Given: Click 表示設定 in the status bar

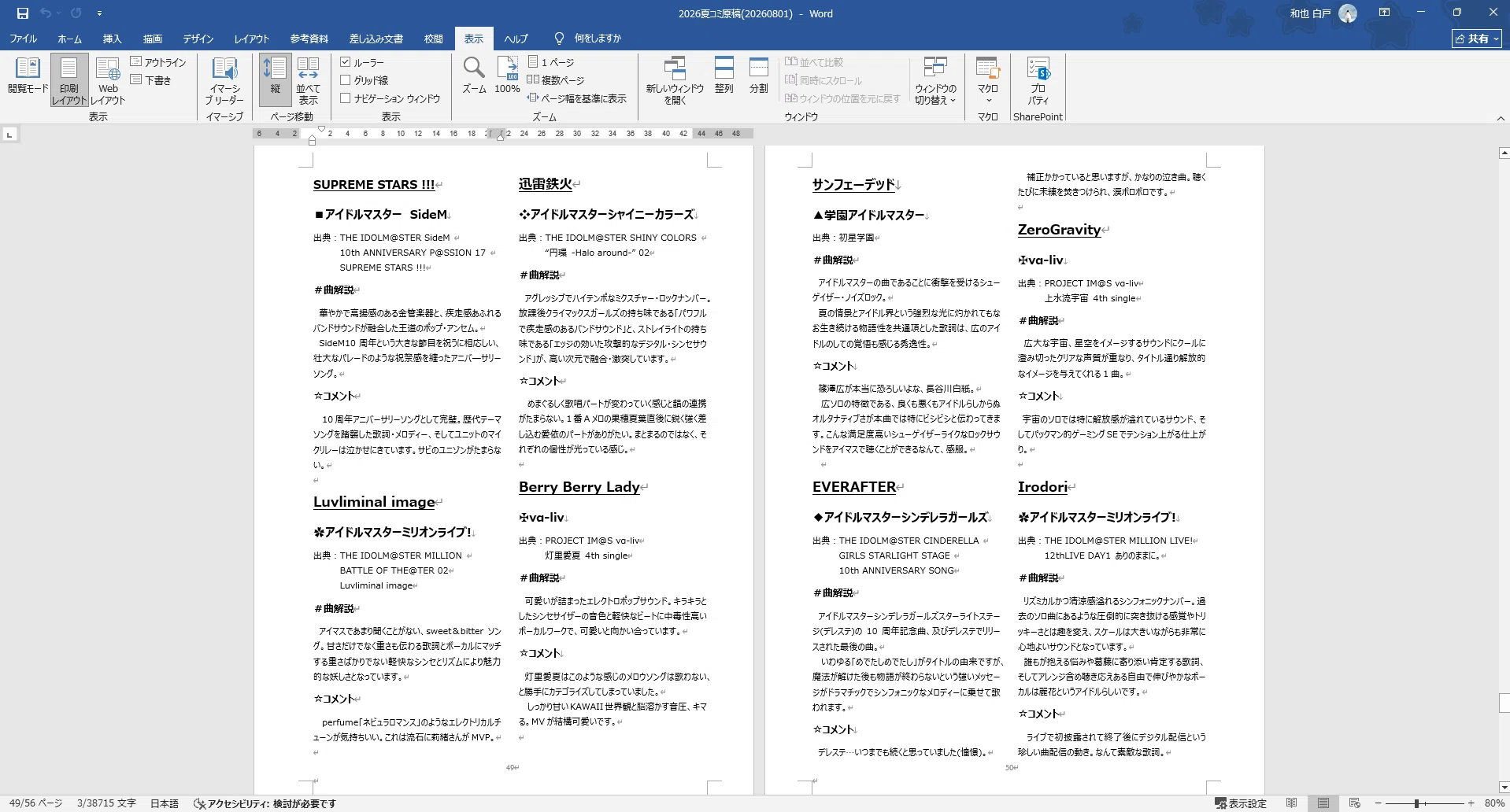Looking at the screenshot, I should (x=1241, y=803).
